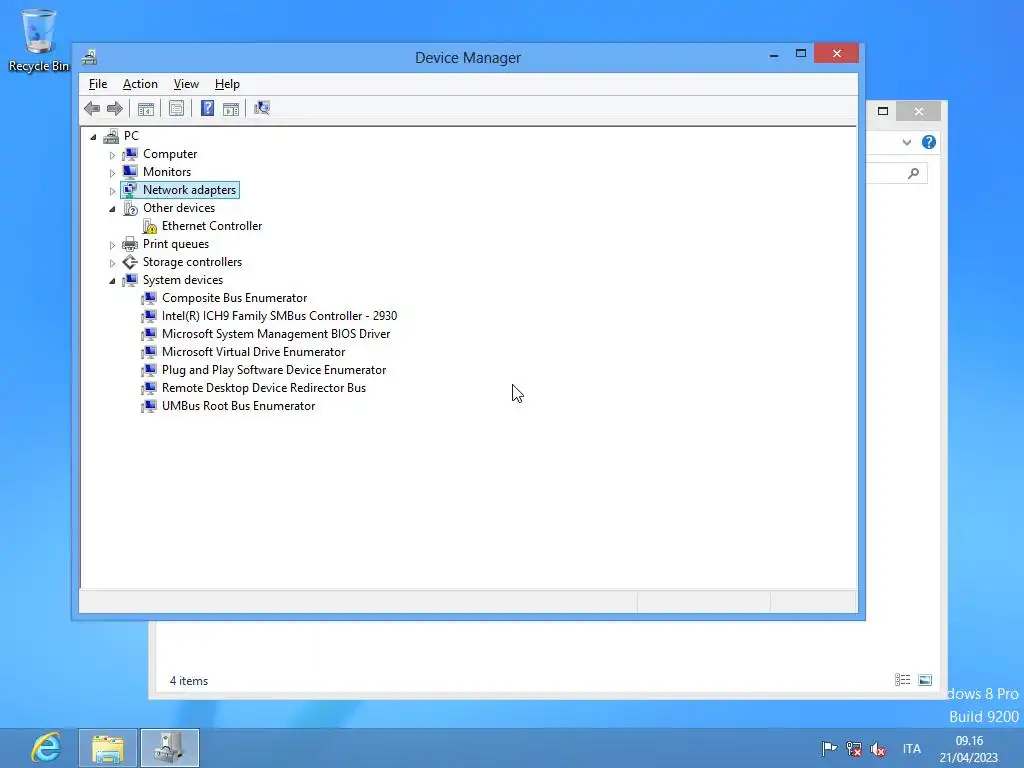Collapse the PC root node

[93, 136]
